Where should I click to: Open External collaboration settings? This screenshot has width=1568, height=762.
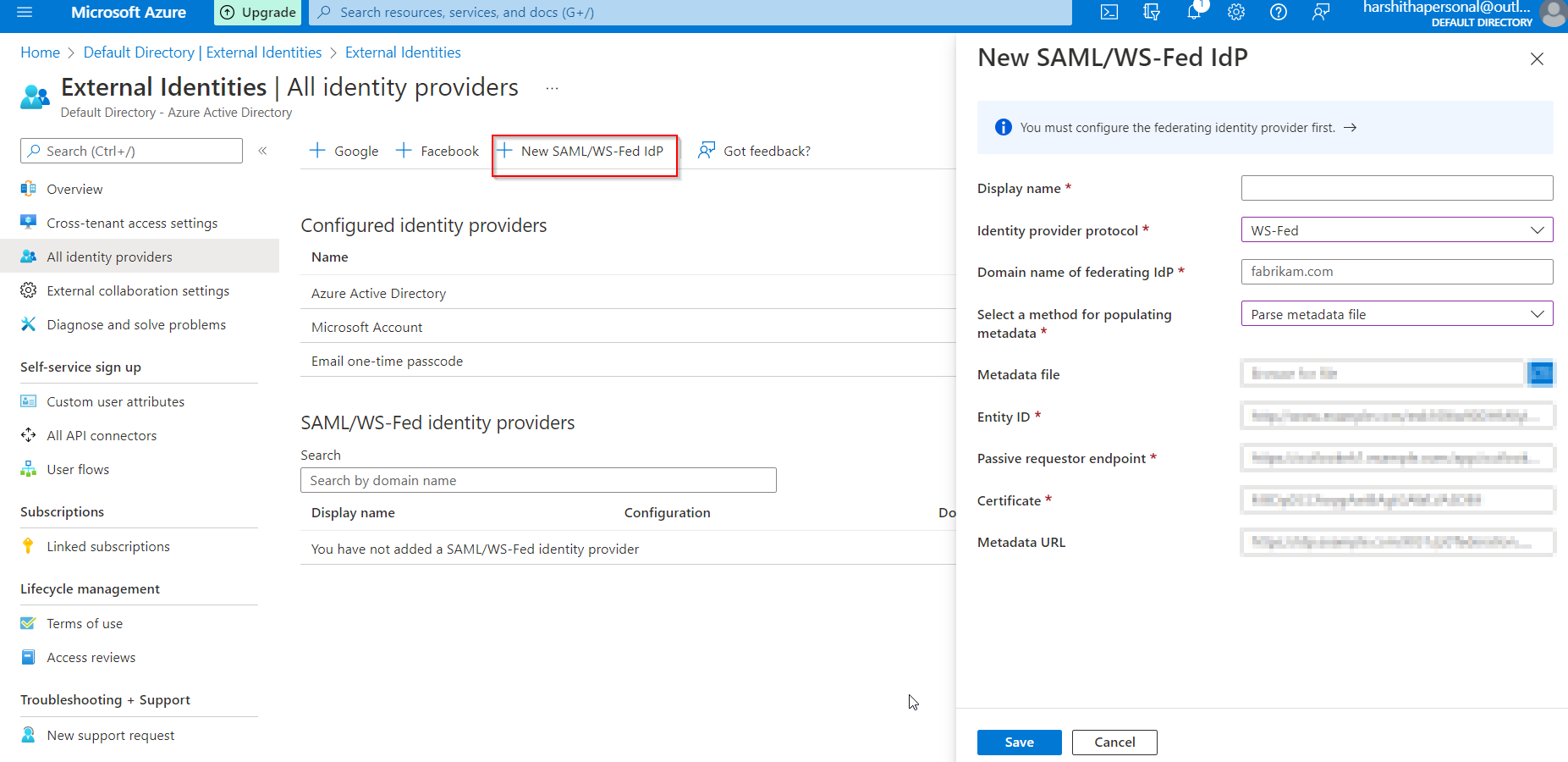[140, 290]
